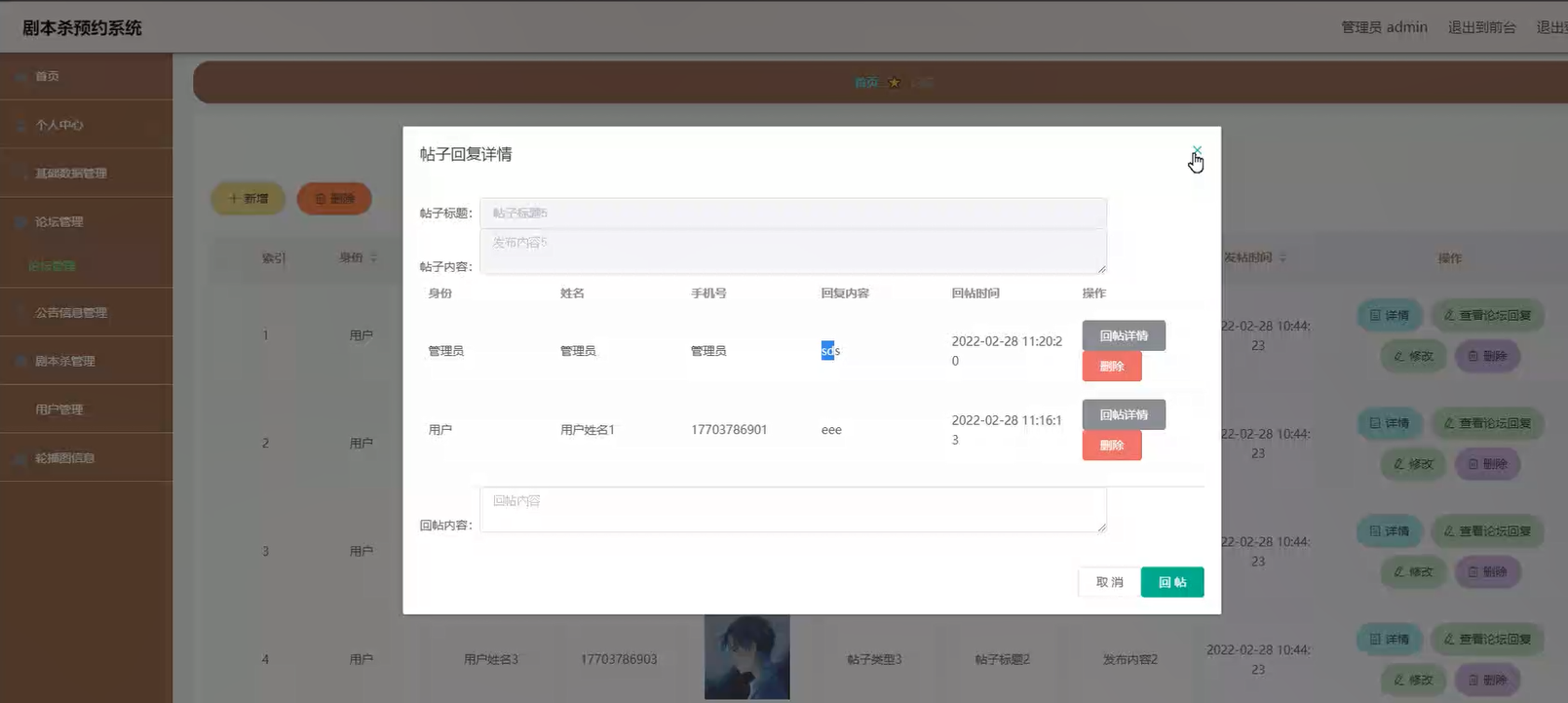Select the highlighted reply text 'scs'
The height and width of the screenshot is (703, 1568).
pos(830,351)
